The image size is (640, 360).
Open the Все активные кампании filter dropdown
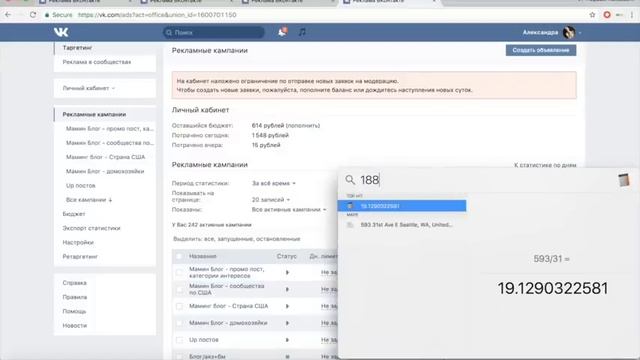[x=289, y=209]
